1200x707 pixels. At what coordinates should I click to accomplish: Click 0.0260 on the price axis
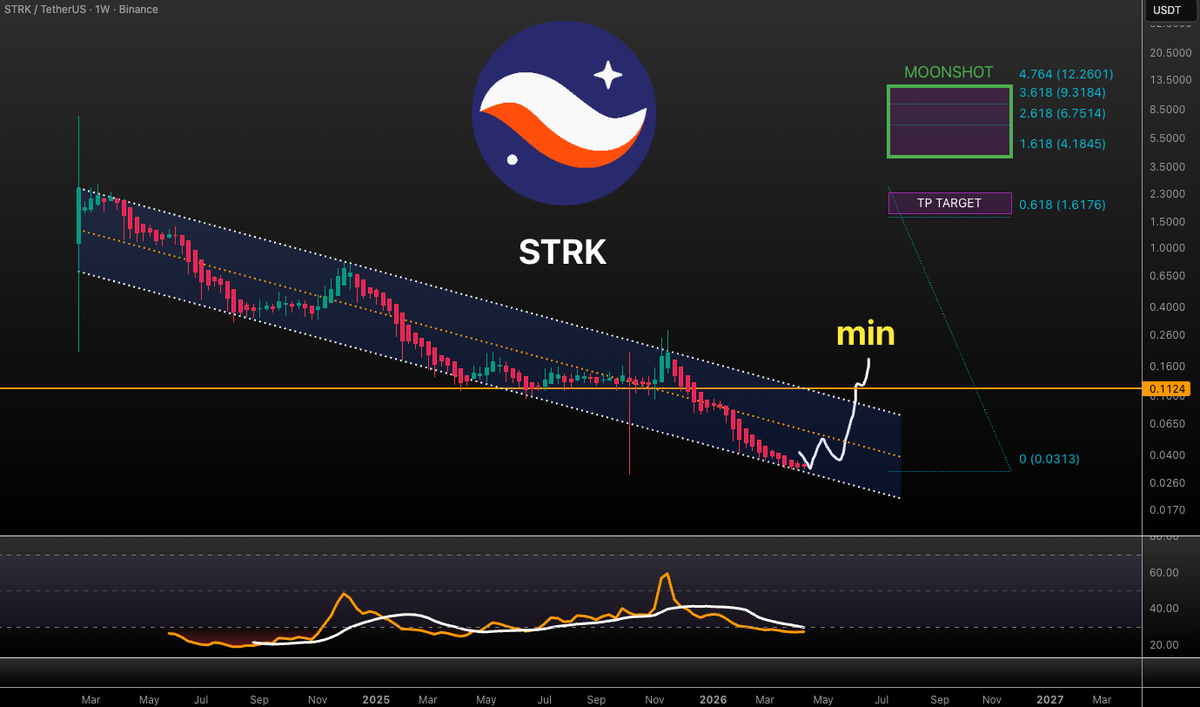click(x=1167, y=483)
